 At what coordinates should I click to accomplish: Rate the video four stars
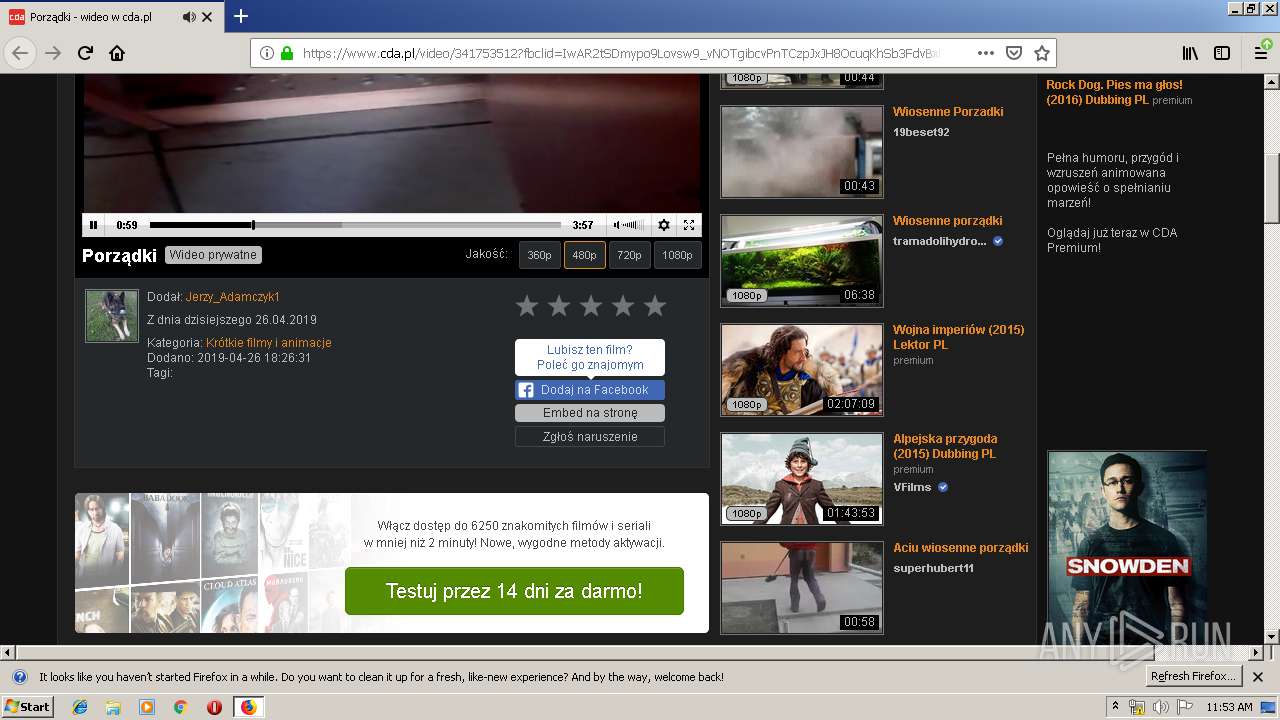point(623,306)
